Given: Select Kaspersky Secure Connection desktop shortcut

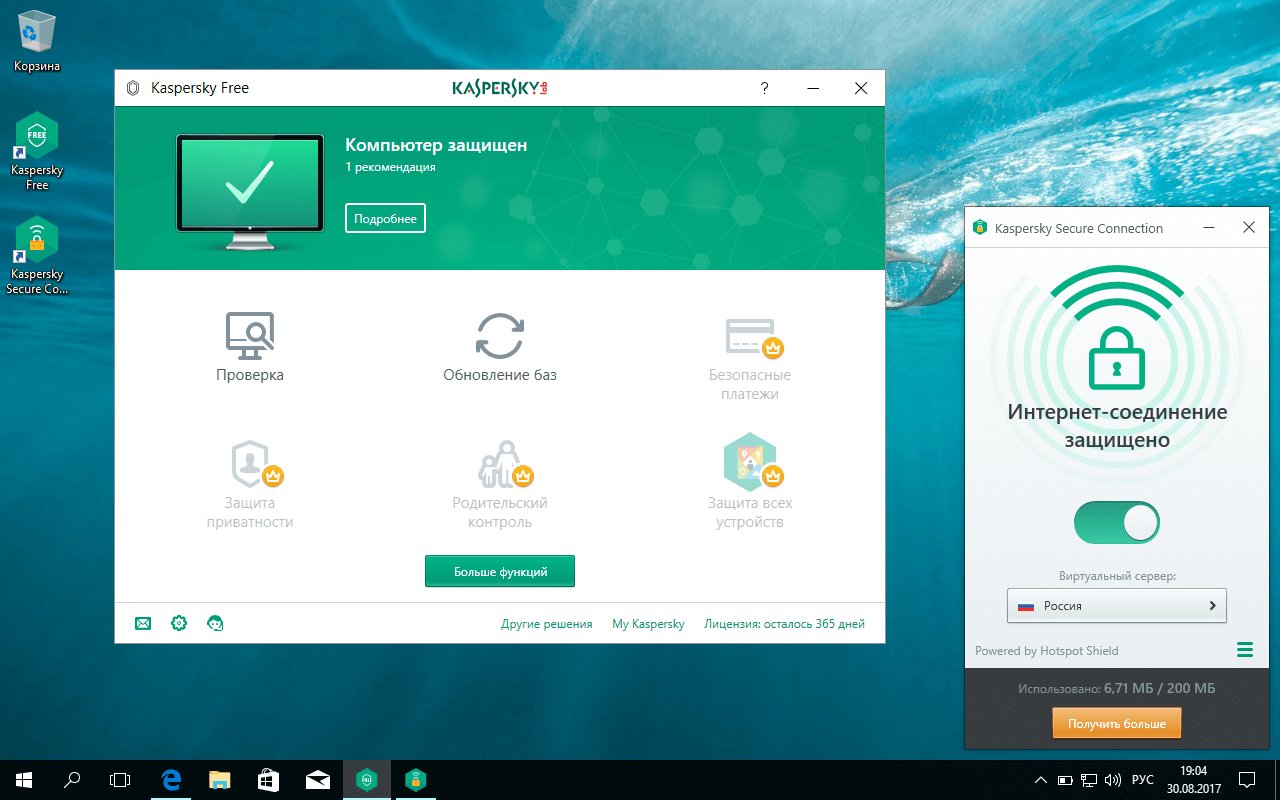Looking at the screenshot, I should [37, 255].
